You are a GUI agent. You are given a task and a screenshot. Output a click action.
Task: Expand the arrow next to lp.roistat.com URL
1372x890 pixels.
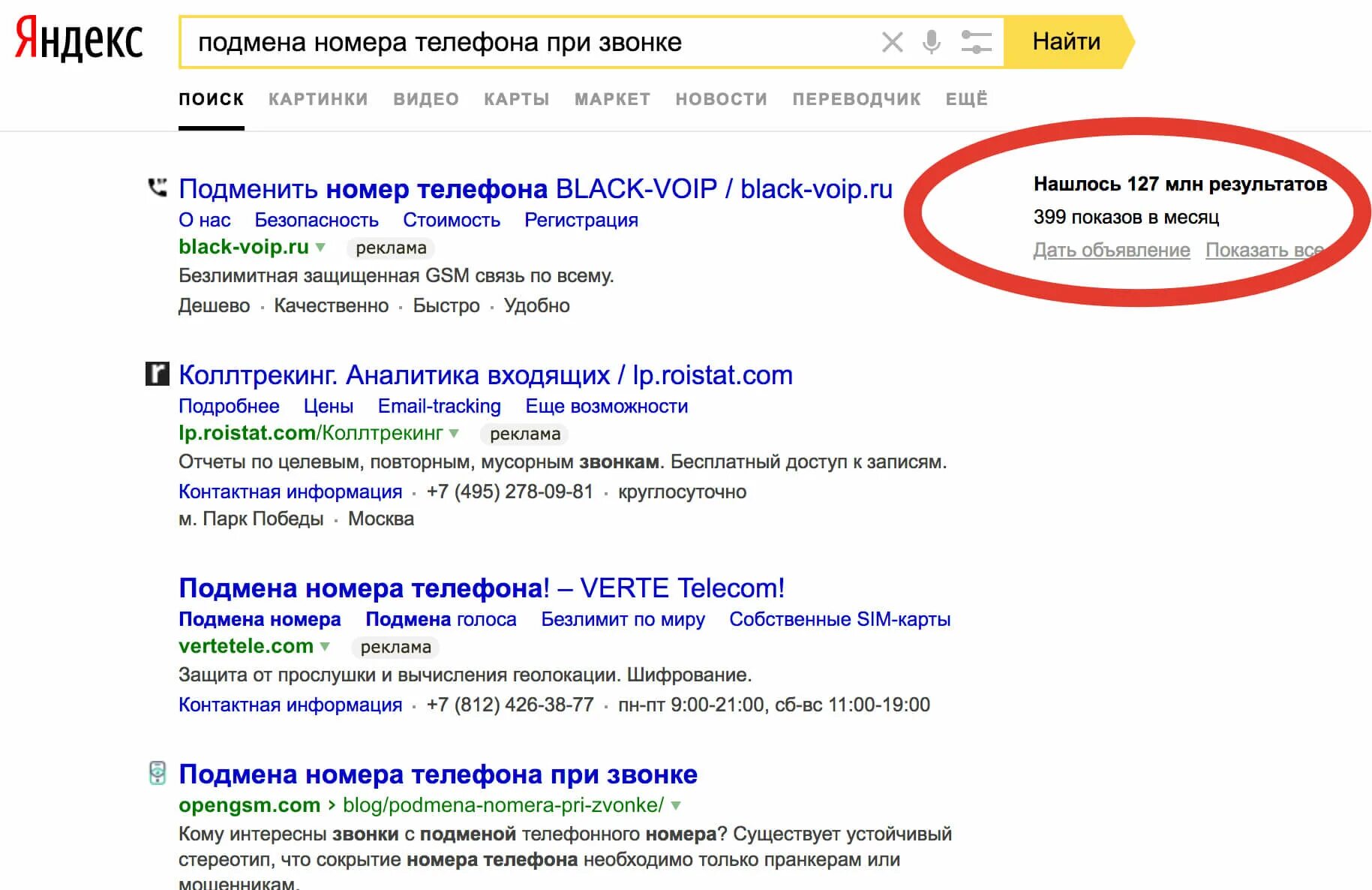[454, 434]
